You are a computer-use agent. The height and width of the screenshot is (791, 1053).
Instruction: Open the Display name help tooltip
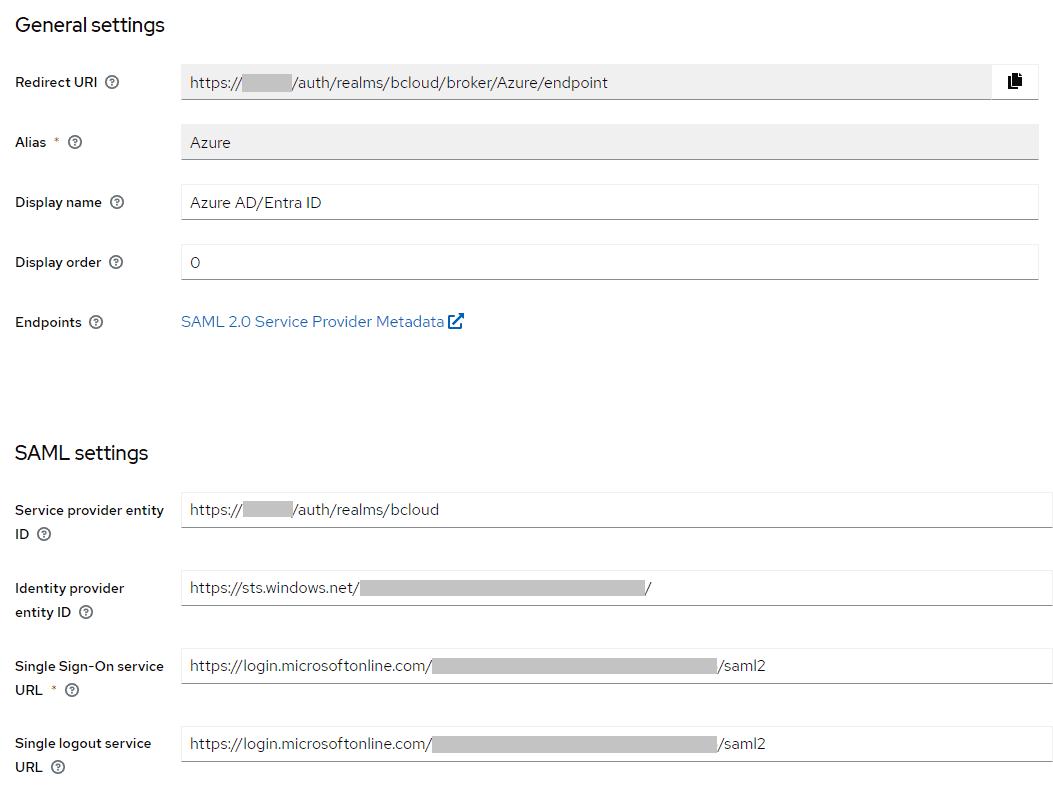117,202
